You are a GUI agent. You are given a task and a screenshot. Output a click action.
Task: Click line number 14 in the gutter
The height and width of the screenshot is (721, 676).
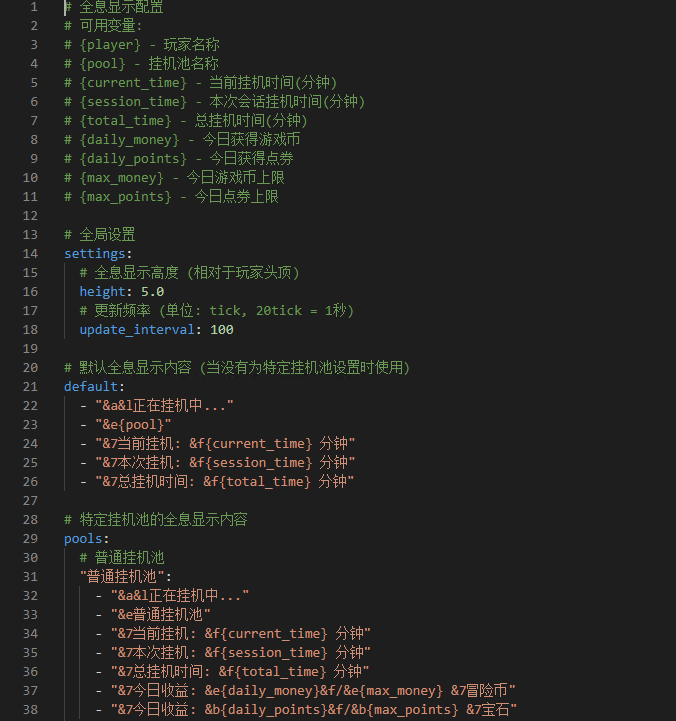(31, 254)
